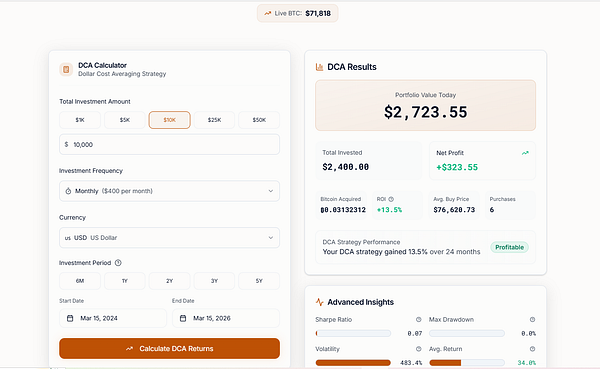Click the Start Date Mar 15, 2024 field

pyautogui.click(x=113, y=318)
